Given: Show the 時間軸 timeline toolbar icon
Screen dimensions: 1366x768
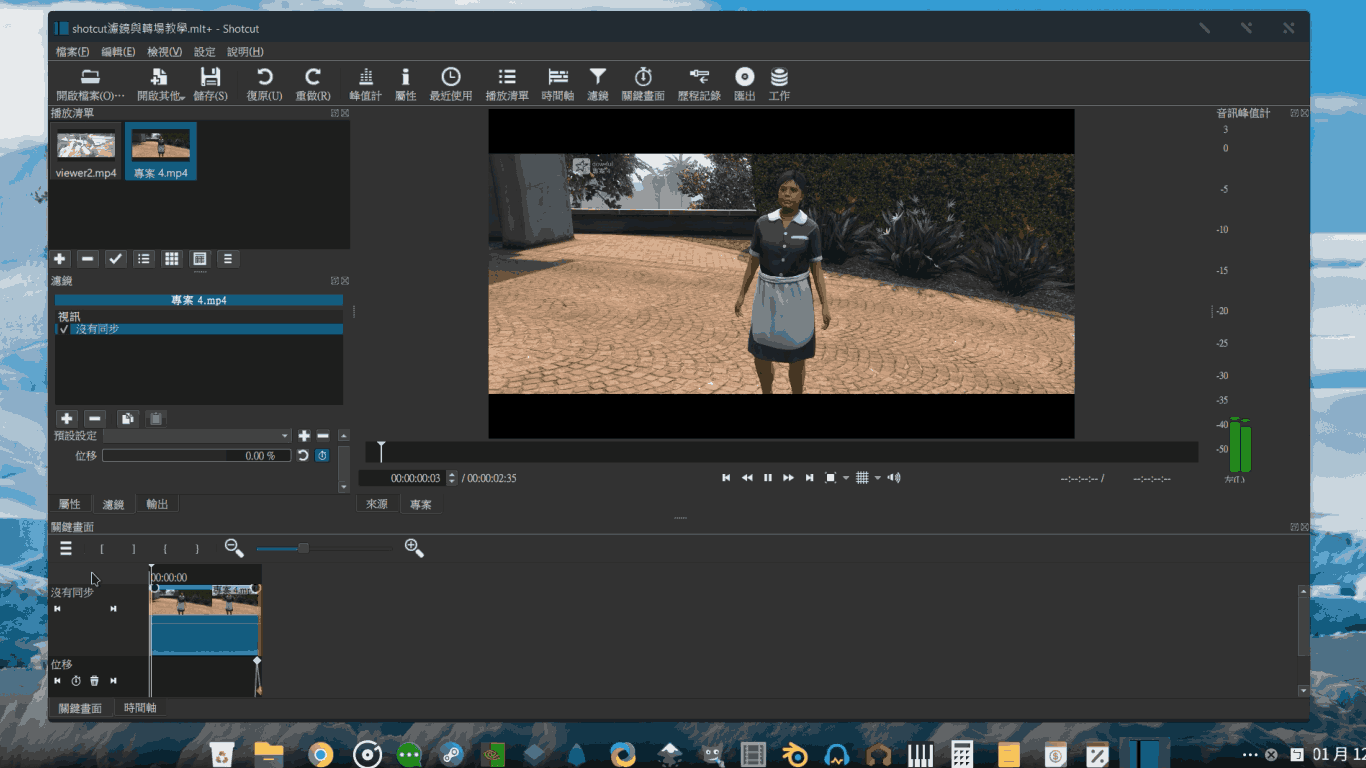Looking at the screenshot, I should click(558, 84).
